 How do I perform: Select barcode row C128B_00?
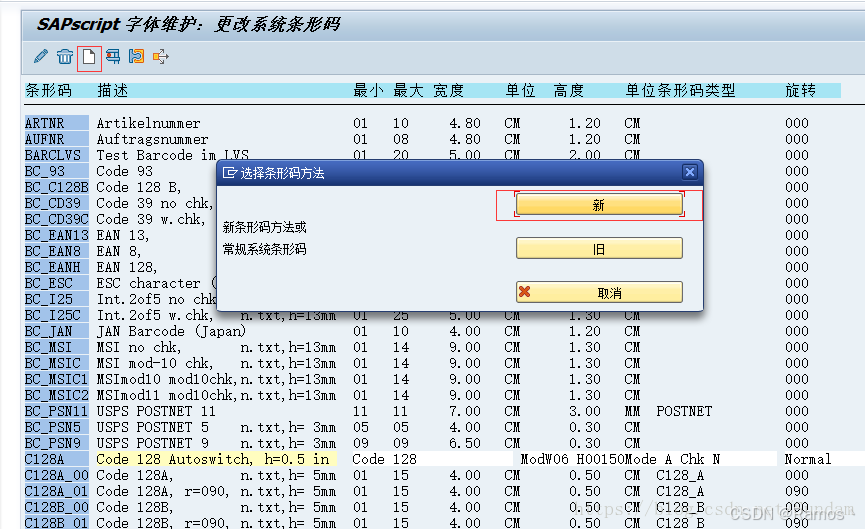pos(56,506)
